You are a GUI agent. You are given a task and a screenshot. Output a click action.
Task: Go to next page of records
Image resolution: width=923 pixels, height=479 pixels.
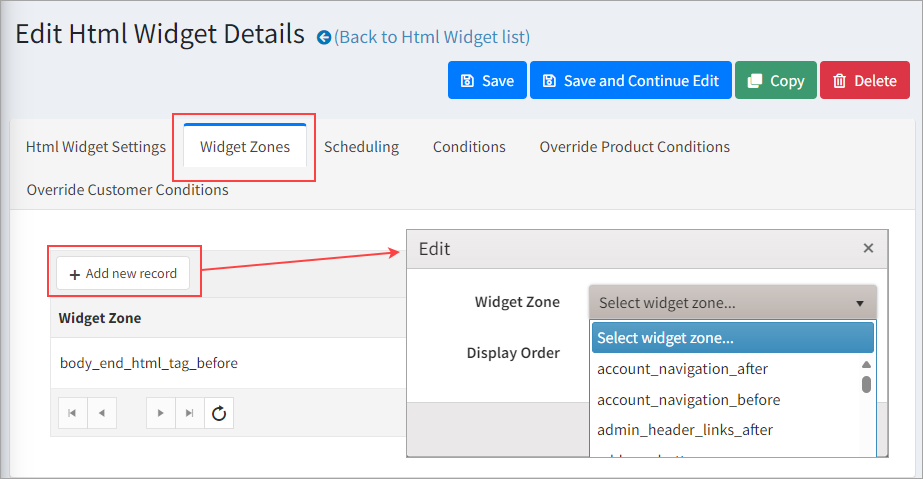tap(161, 413)
